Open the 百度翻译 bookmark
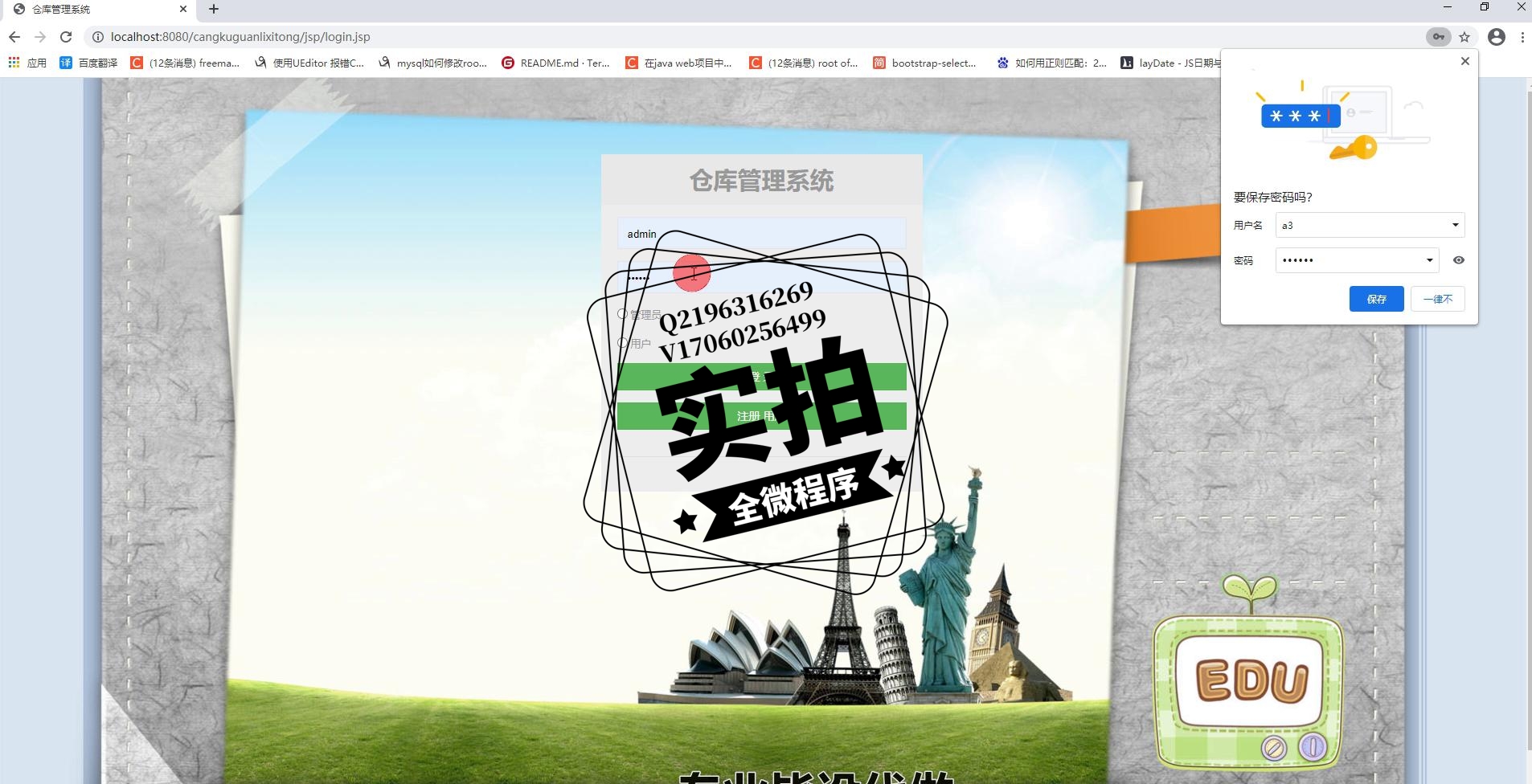Screen dimensions: 1532x784 pyautogui.click(x=88, y=63)
